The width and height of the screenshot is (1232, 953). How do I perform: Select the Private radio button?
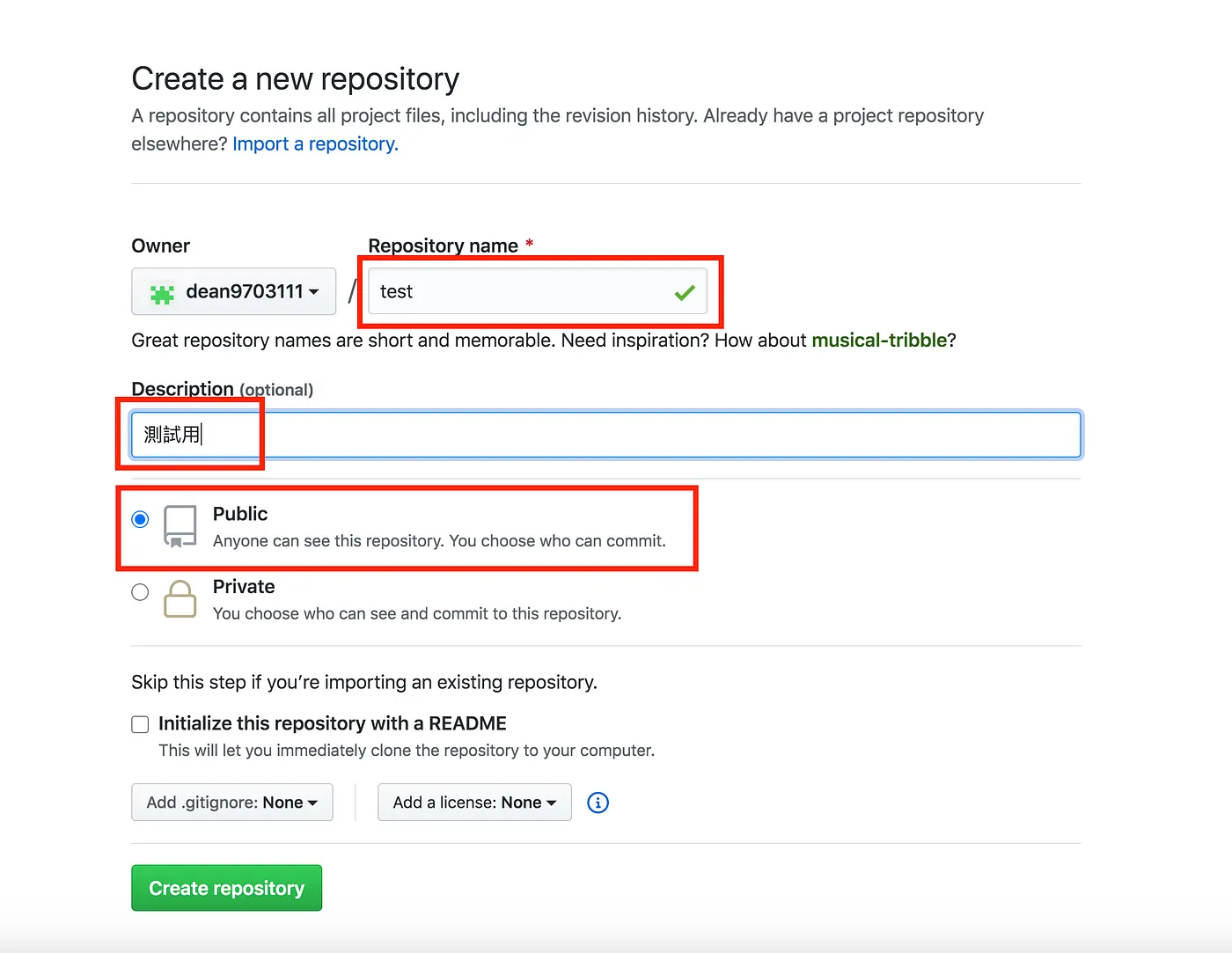pos(140,592)
